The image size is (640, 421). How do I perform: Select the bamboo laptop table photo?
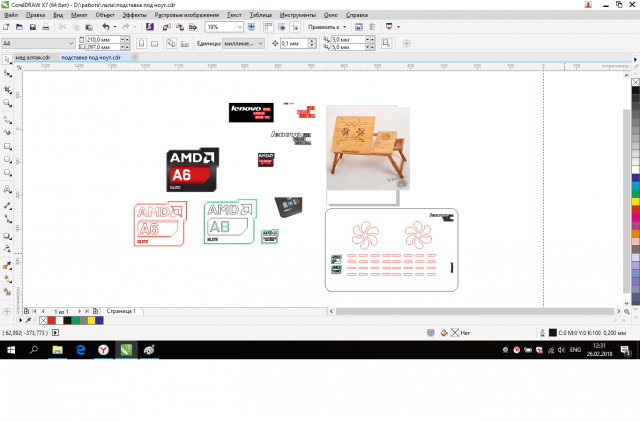(x=368, y=148)
